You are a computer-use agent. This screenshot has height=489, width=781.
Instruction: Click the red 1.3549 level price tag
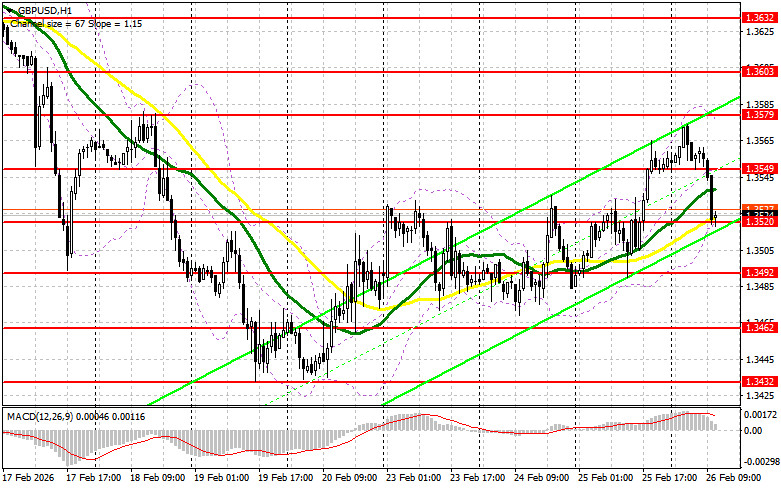click(759, 169)
